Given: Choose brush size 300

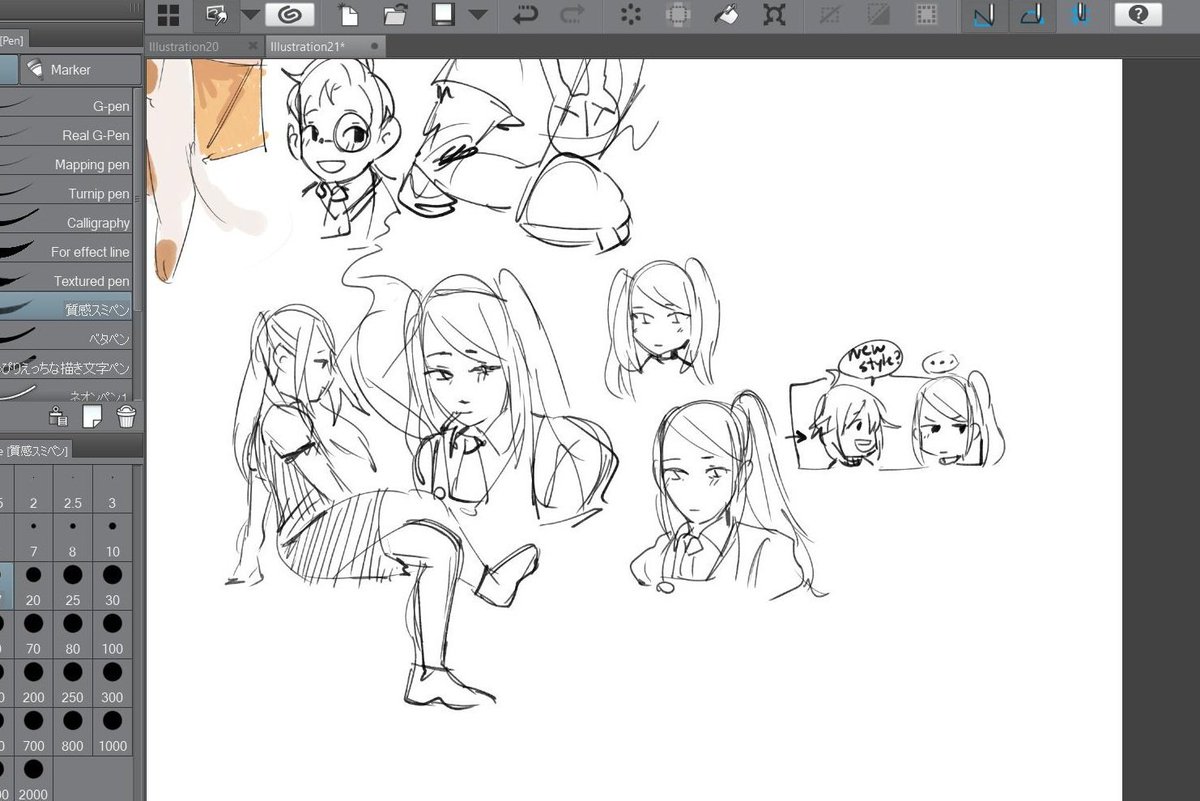Looking at the screenshot, I should (112, 682).
